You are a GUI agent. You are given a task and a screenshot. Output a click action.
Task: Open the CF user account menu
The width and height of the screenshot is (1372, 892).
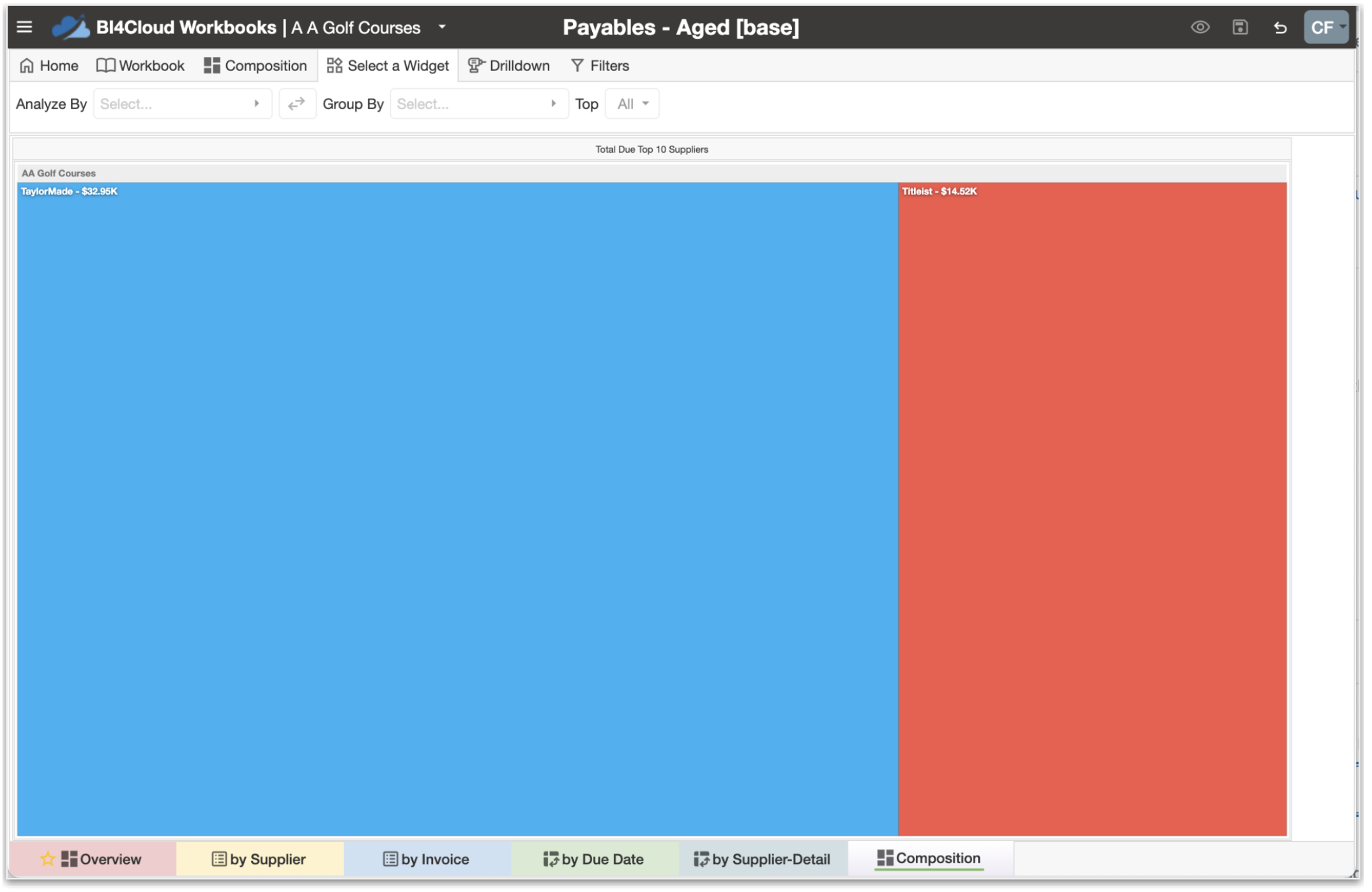(1325, 27)
